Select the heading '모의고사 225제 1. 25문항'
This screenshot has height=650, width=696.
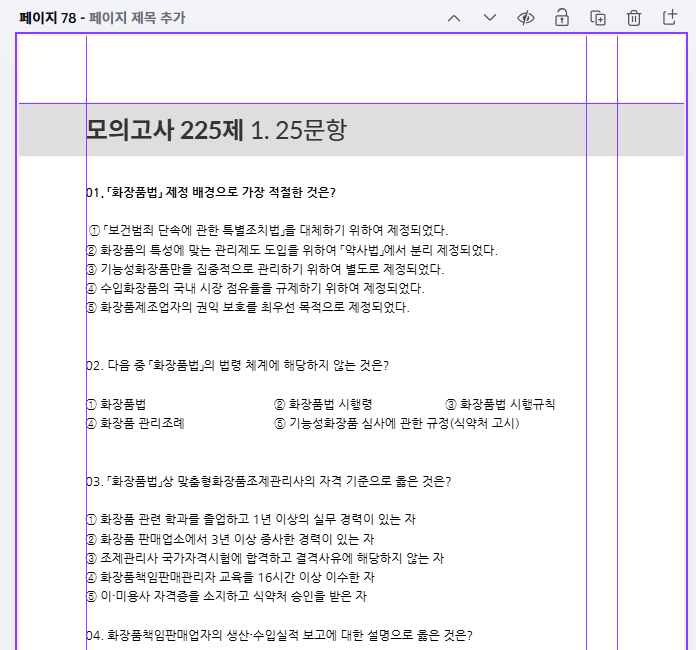click(216, 130)
